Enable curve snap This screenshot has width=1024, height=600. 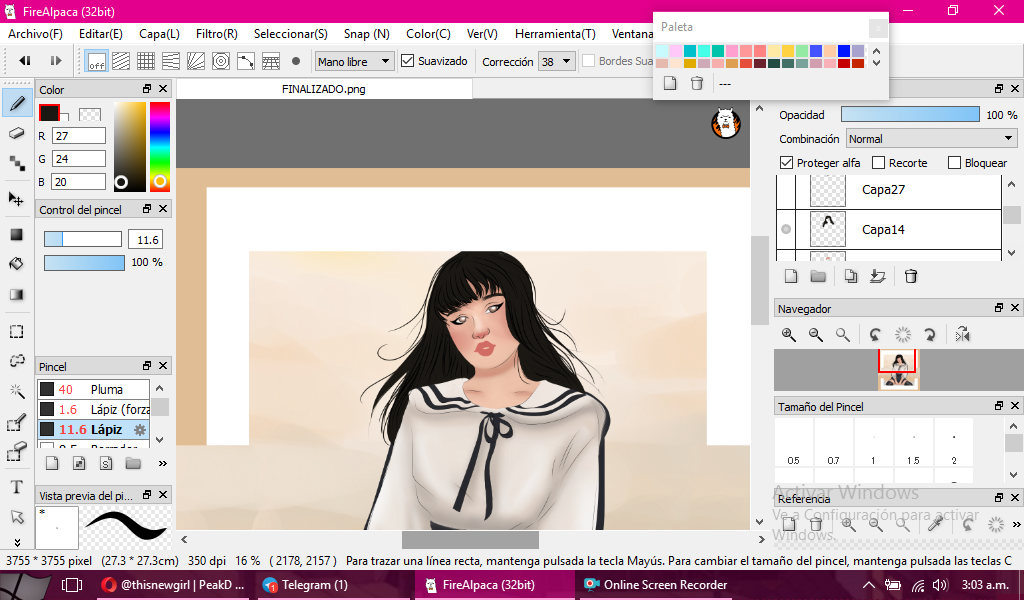coord(246,61)
